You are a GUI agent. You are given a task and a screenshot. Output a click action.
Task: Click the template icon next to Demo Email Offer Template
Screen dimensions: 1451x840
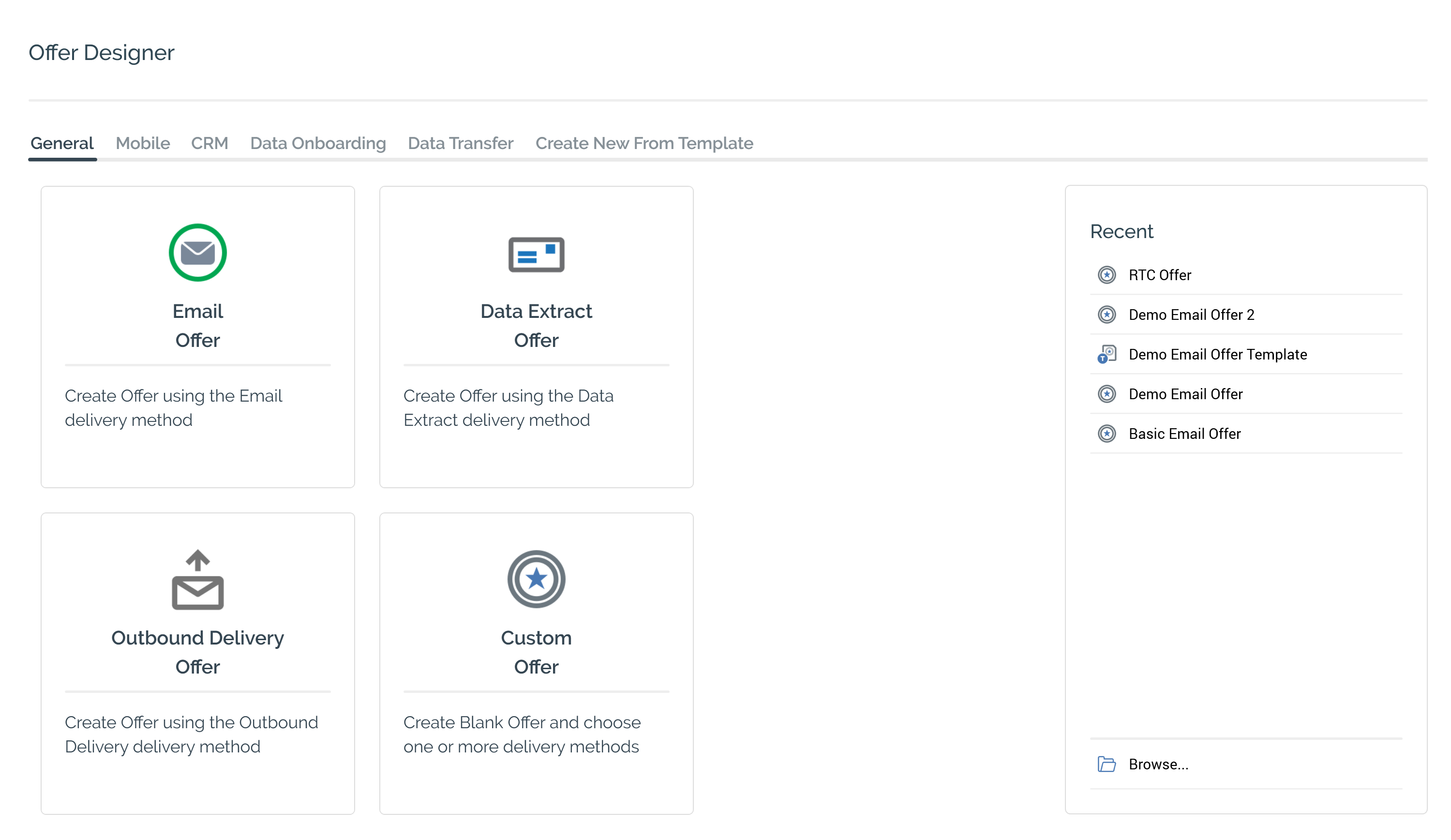pos(1106,354)
